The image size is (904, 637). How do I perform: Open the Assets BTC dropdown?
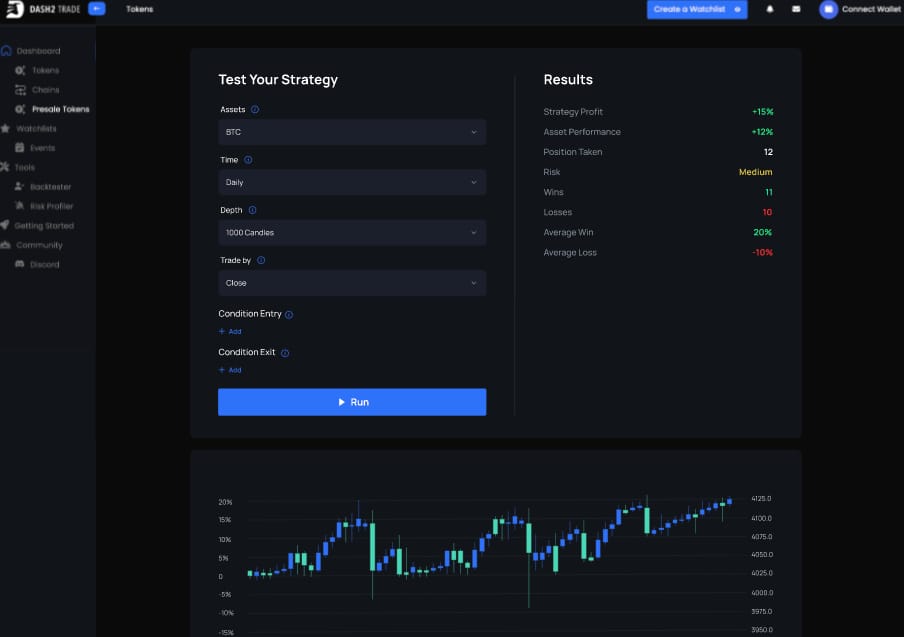click(352, 132)
